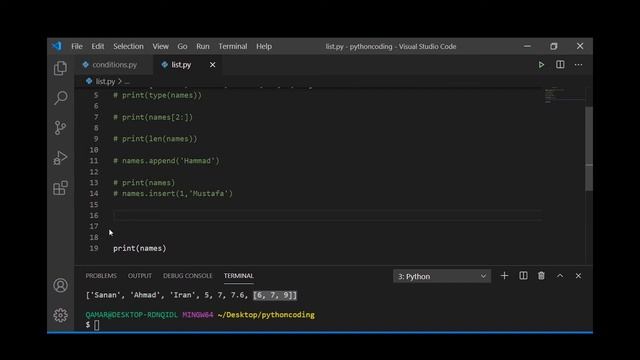Switch to the conditions.py tab

click(114, 64)
